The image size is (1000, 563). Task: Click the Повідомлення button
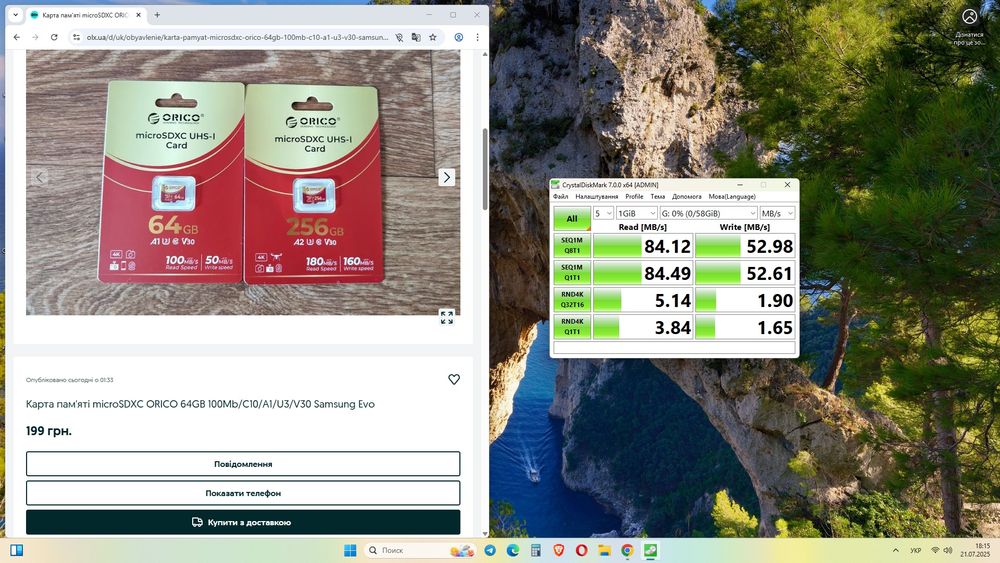243,464
